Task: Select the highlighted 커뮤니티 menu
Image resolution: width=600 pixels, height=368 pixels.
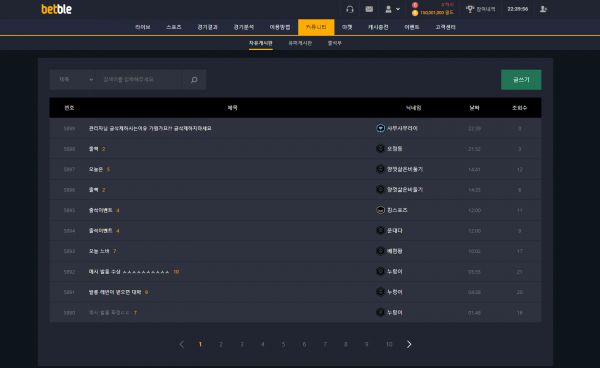Action: click(x=316, y=27)
